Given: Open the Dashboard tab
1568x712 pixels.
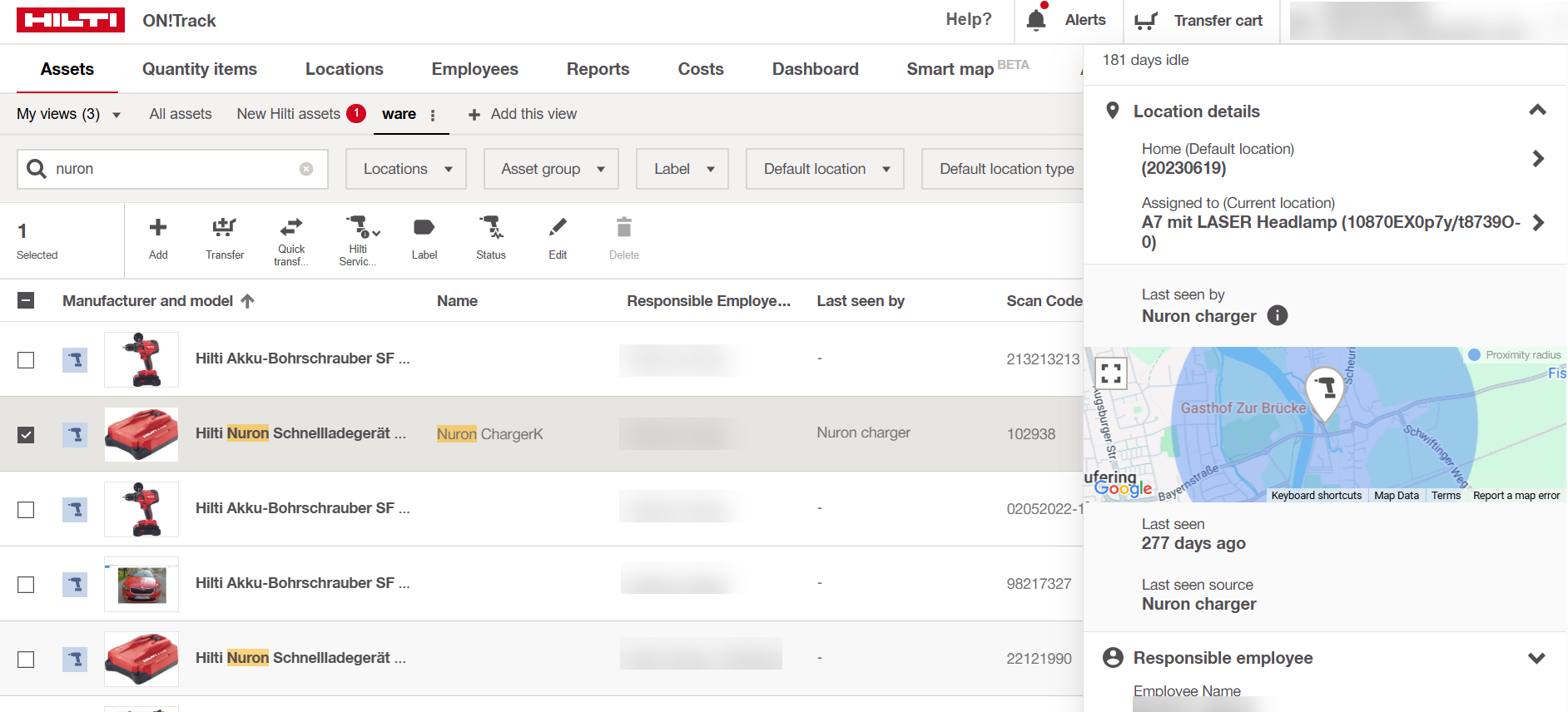Looking at the screenshot, I should (815, 69).
